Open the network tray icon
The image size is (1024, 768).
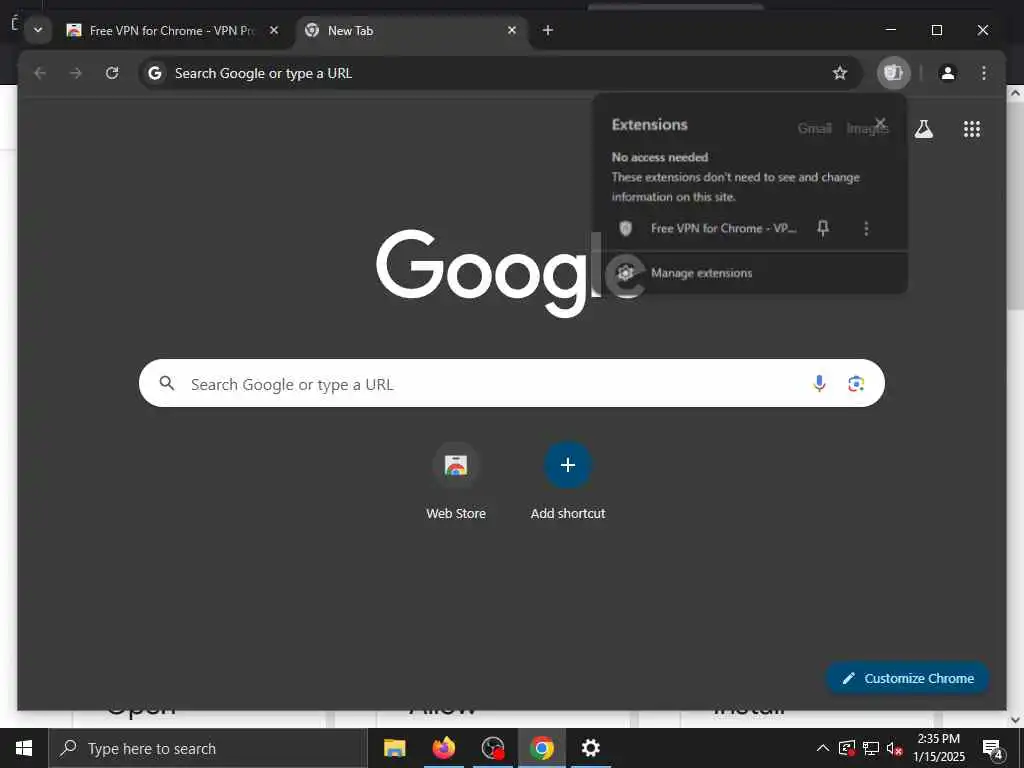point(871,748)
